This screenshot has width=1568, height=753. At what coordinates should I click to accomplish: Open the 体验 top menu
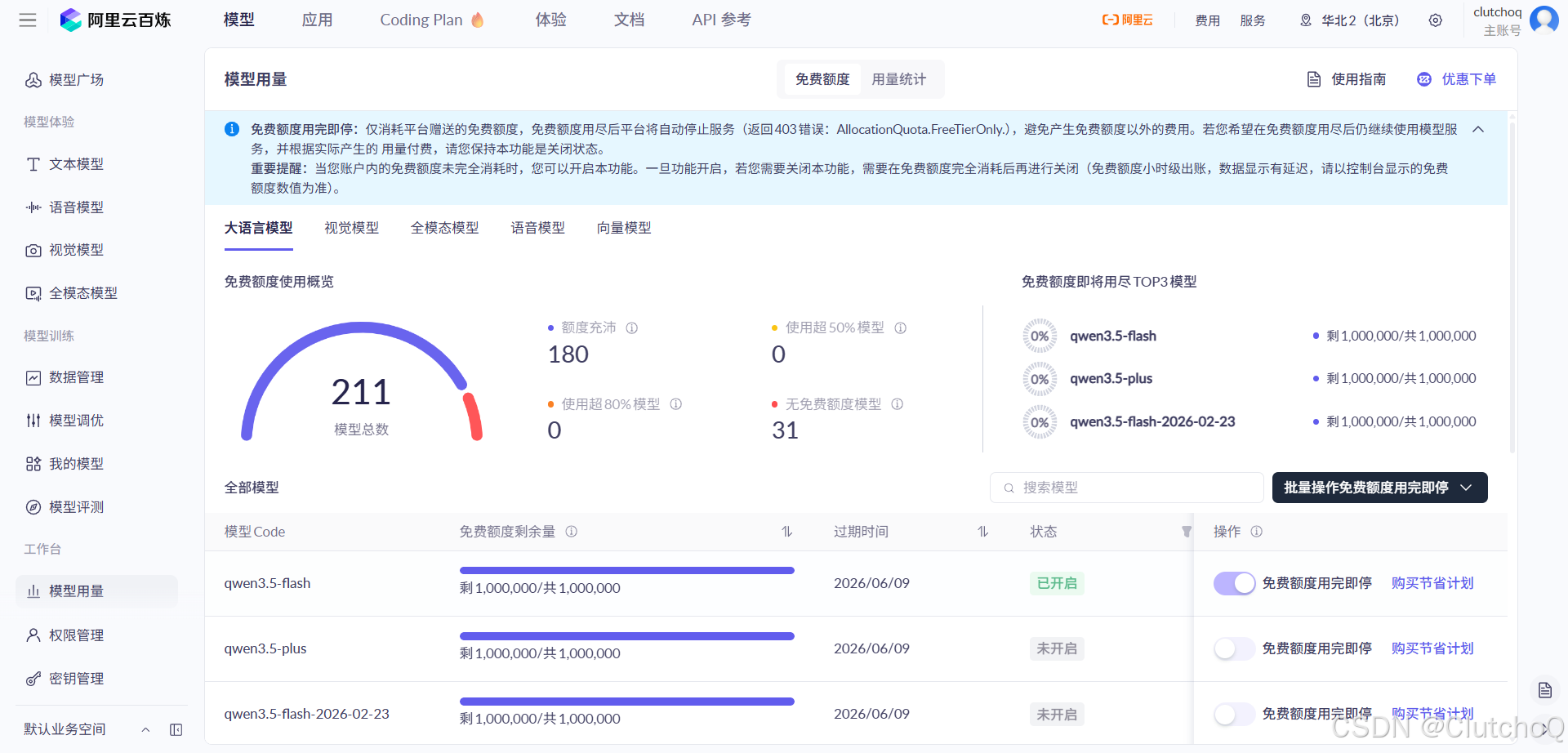pos(550,20)
